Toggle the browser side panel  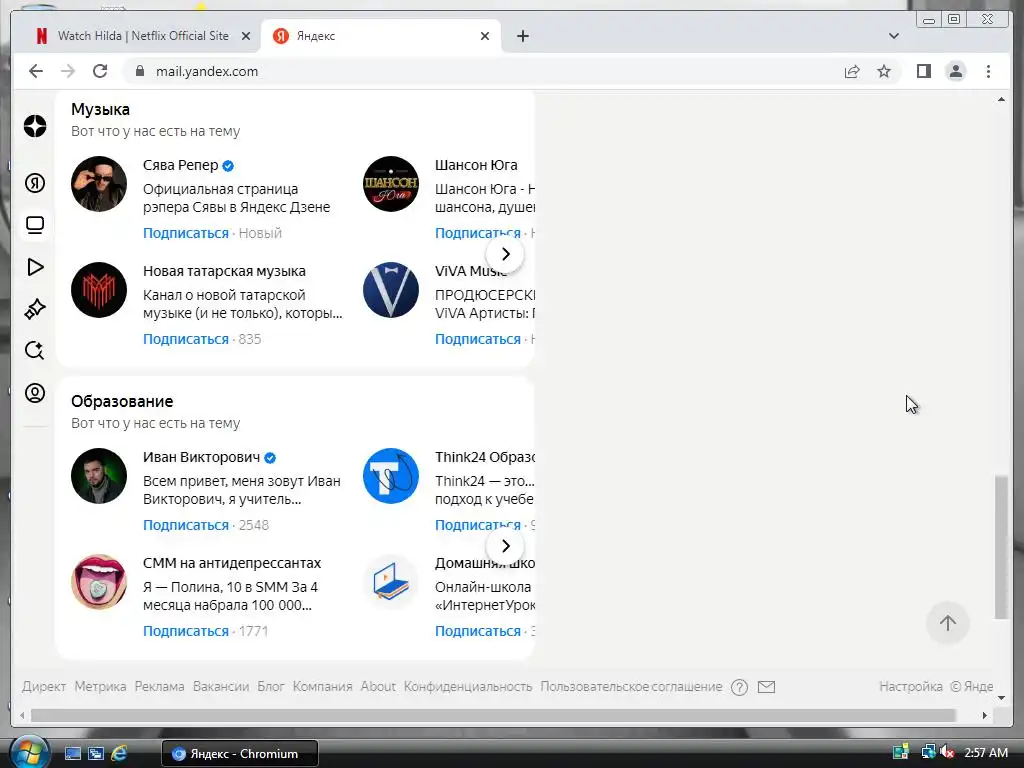[x=923, y=71]
